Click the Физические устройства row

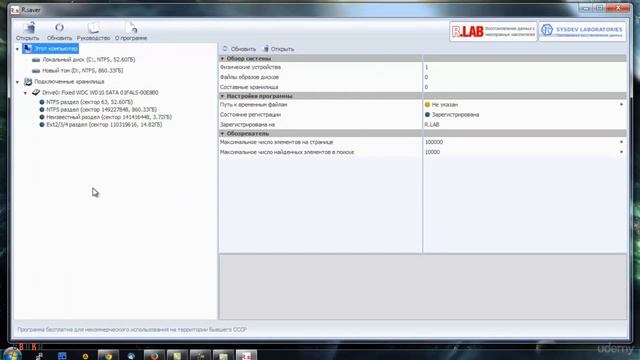(x=422, y=67)
